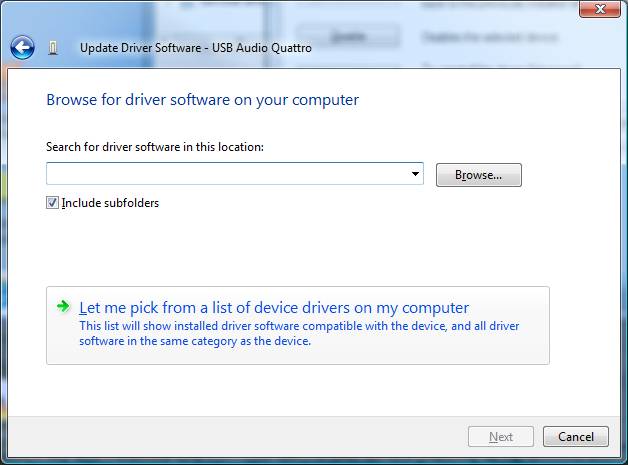
Task: Click the green arrow next to 'Let me pick'
Action: pos(63,307)
